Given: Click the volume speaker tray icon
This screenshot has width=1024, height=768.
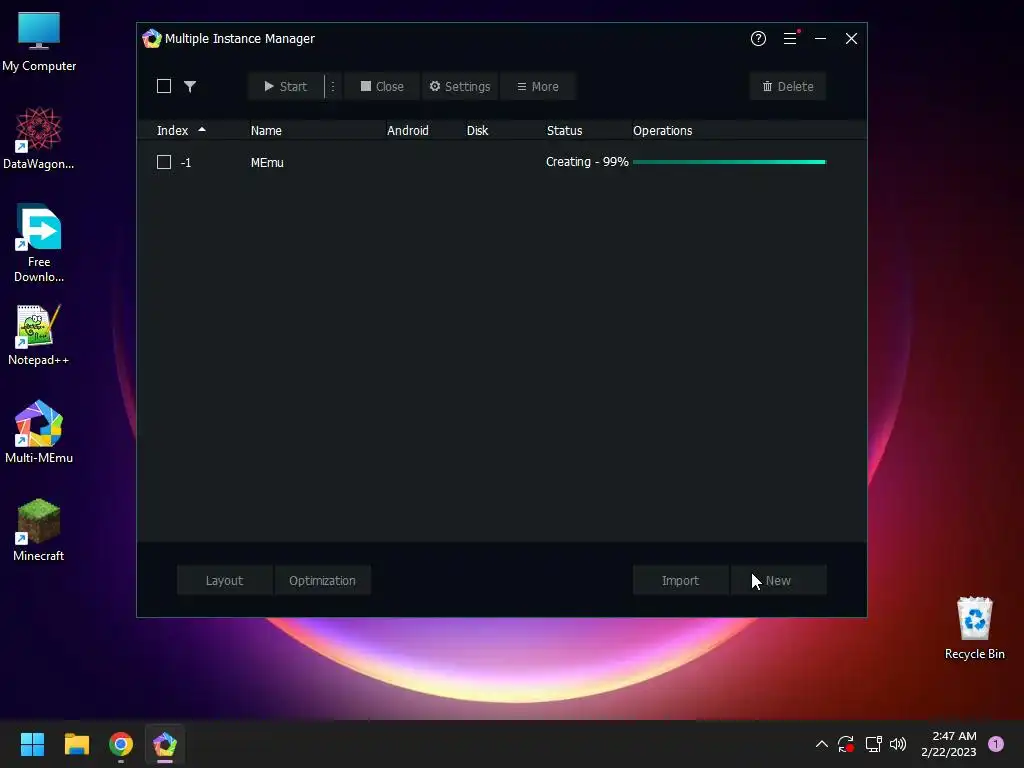Looking at the screenshot, I should [x=898, y=744].
